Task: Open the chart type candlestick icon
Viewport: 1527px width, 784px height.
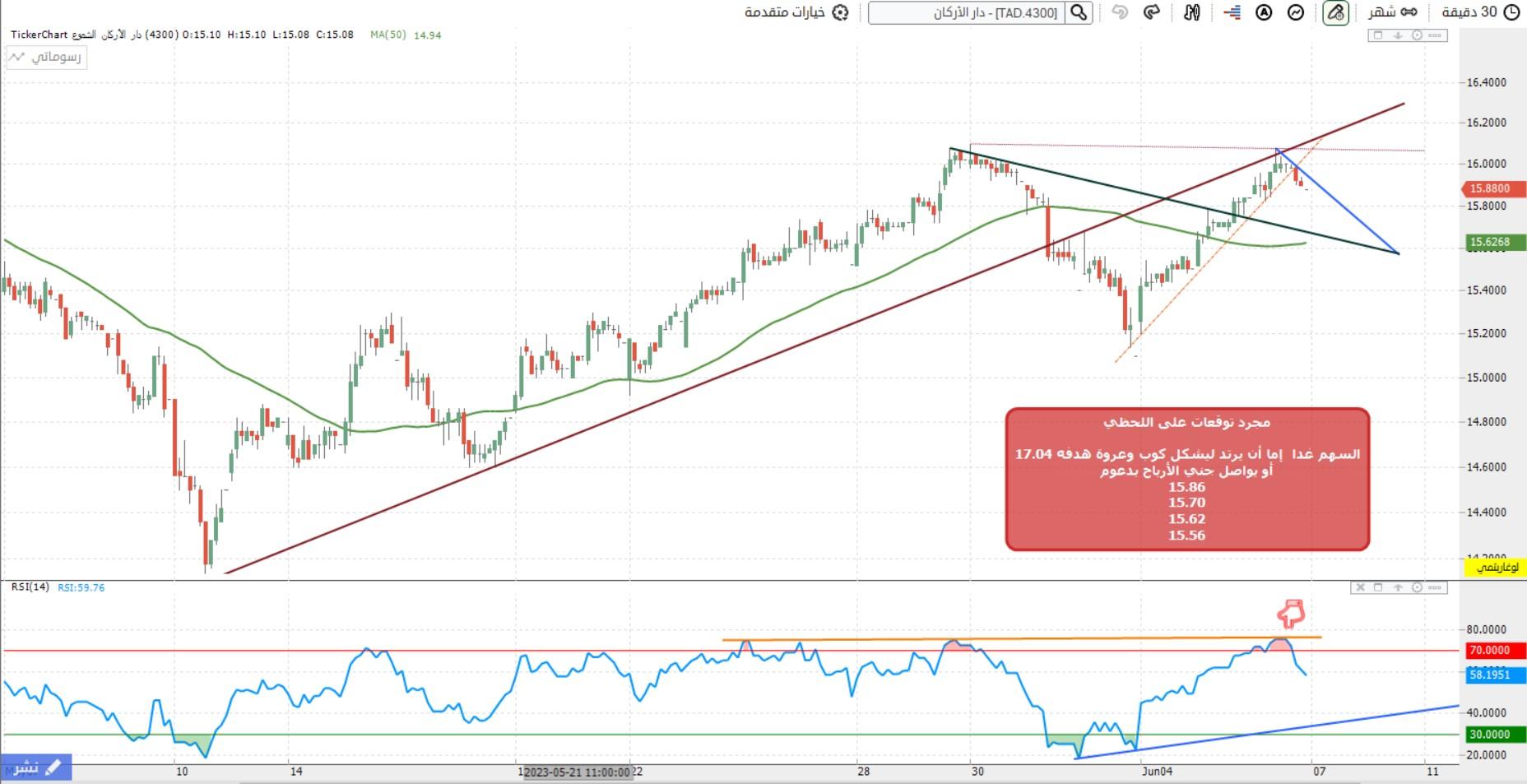Action: [1192, 12]
